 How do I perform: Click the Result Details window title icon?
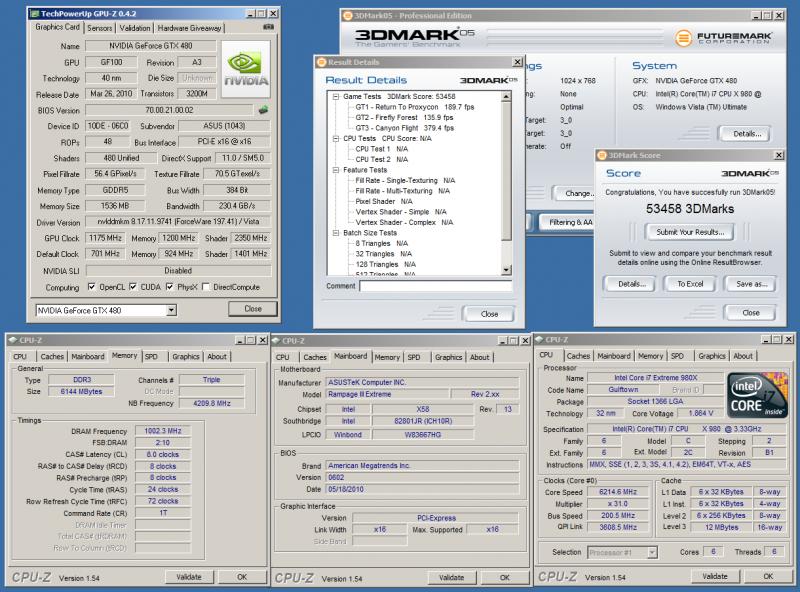point(321,62)
